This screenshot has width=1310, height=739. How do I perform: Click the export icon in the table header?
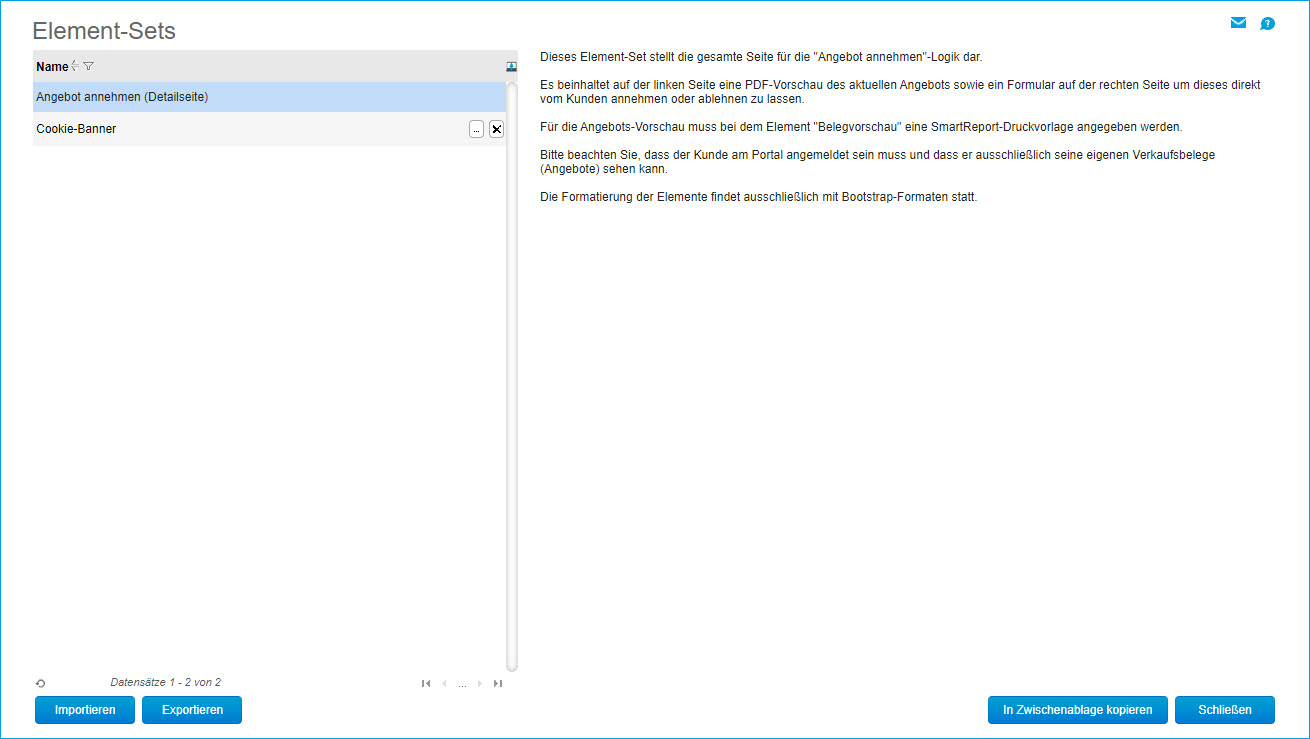click(511, 67)
